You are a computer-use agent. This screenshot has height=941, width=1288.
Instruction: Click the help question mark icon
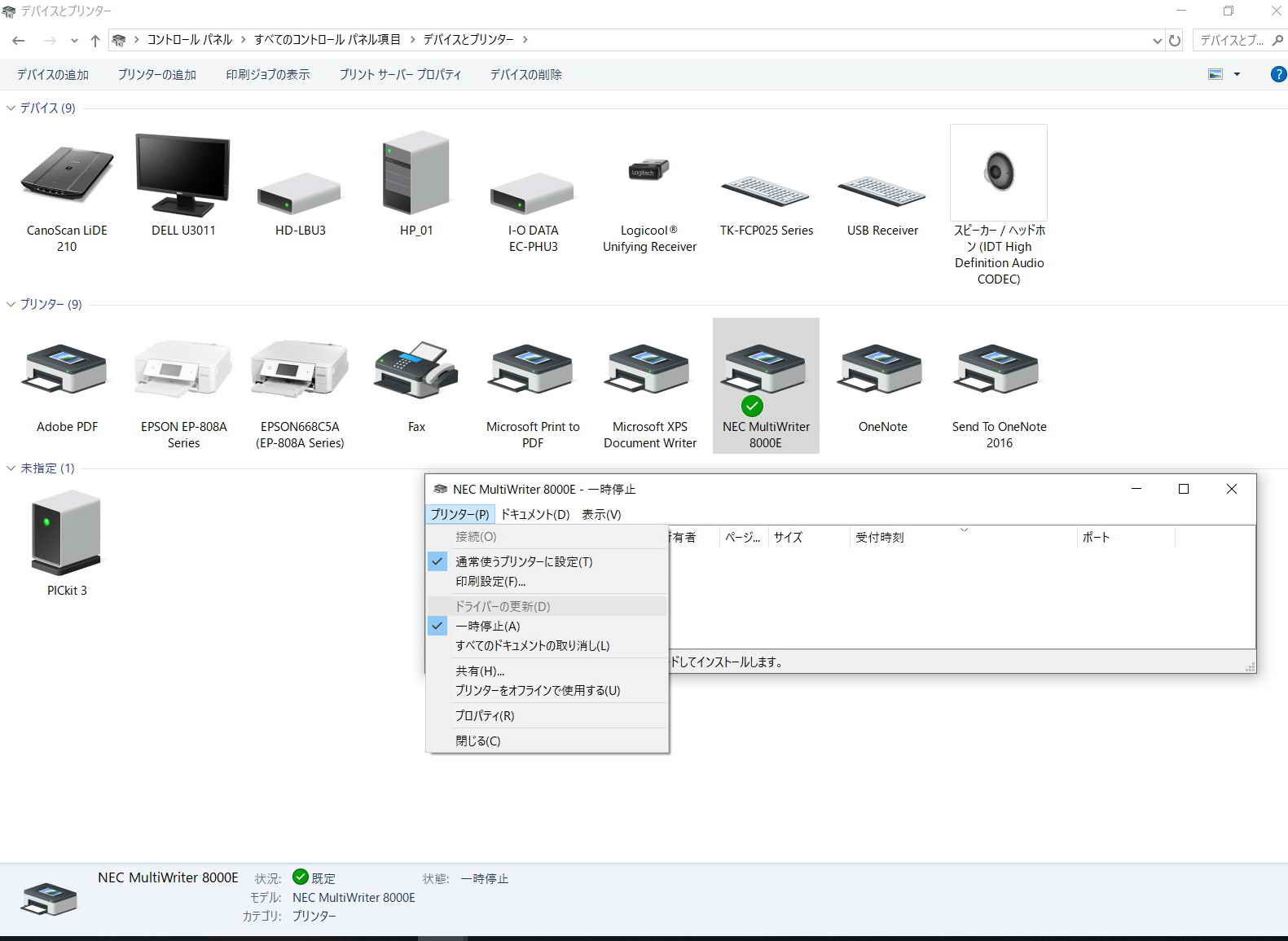[1278, 74]
